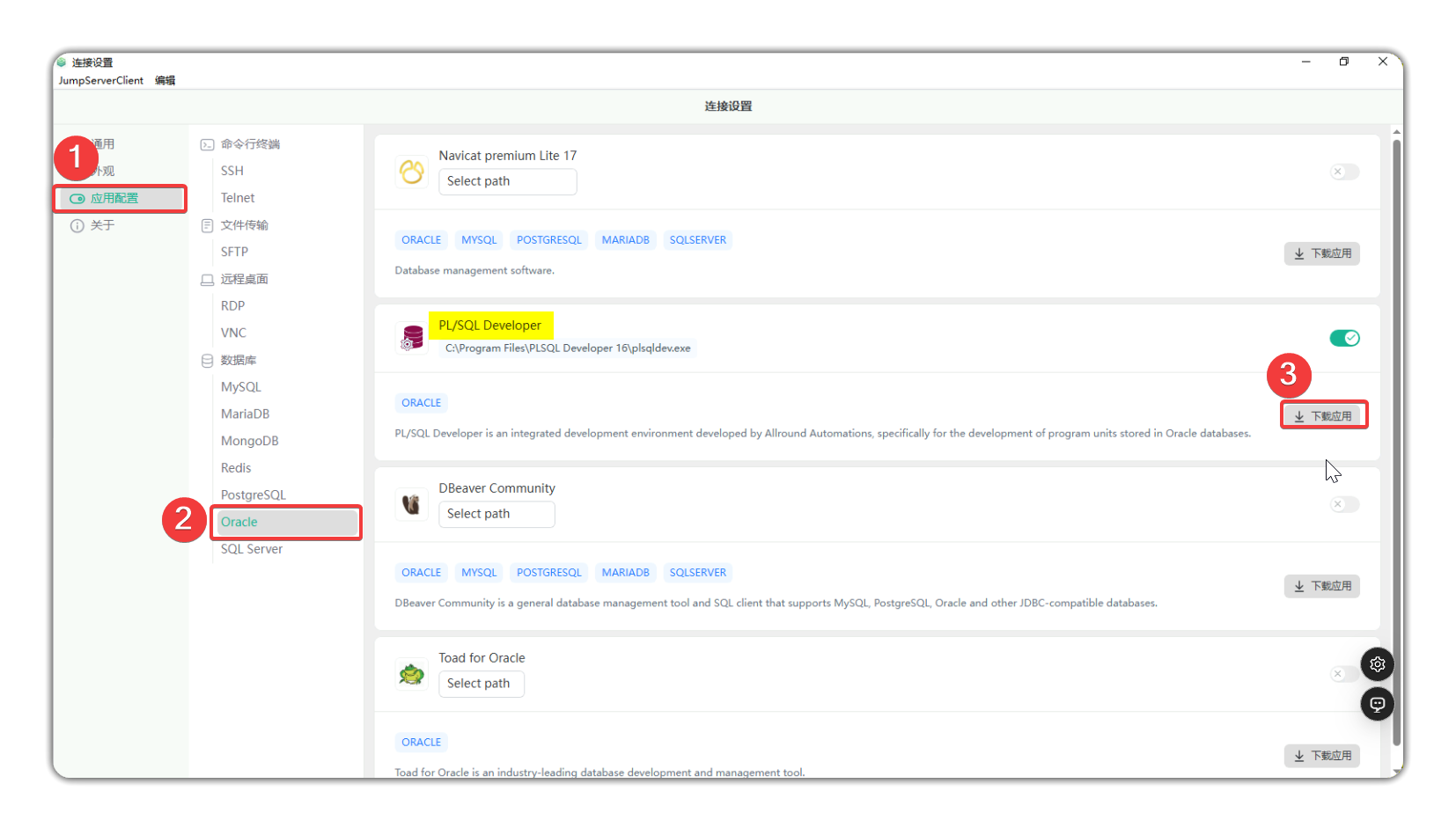Viewport: 1456px width, 813px height.
Task: Click the Navicat premium Lite app icon
Action: [x=411, y=172]
